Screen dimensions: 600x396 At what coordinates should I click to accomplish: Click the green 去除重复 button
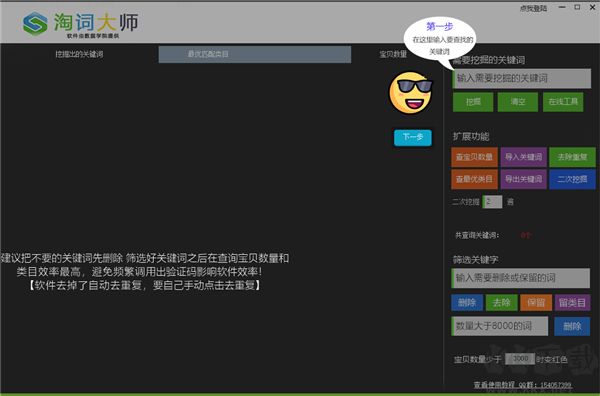[x=572, y=157]
